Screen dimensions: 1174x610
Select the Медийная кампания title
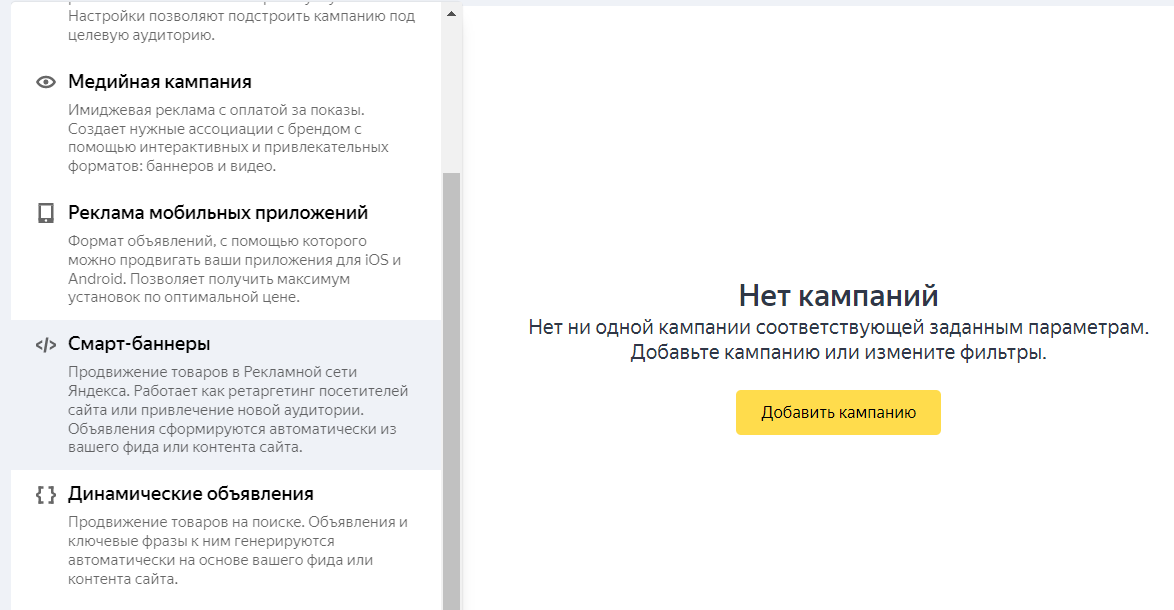click(x=159, y=82)
